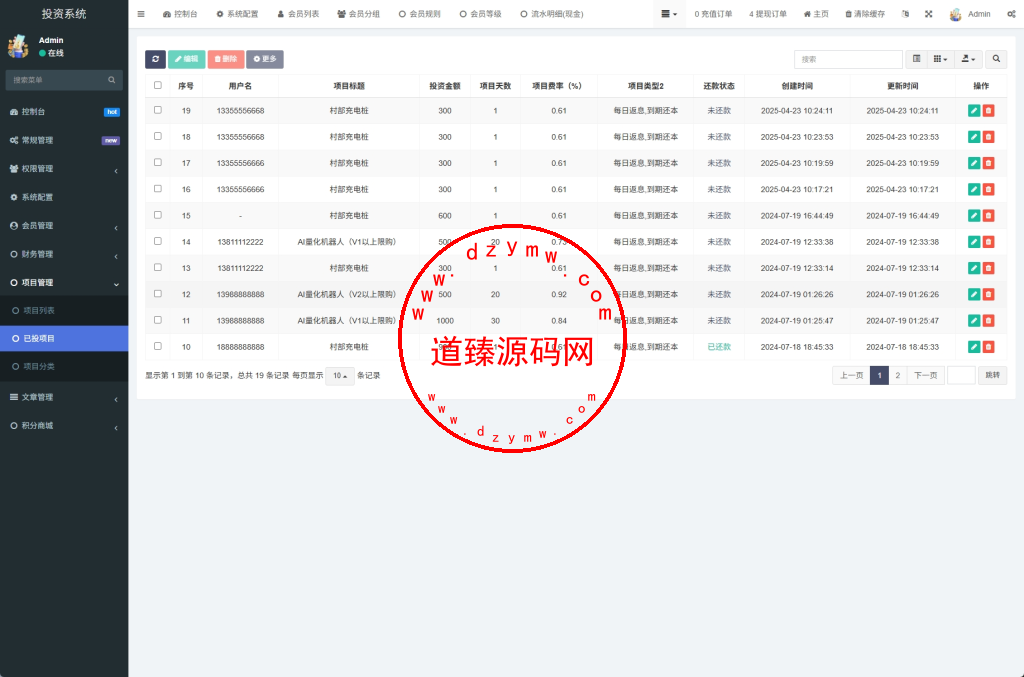Check the checkbox for row 17
1024x677 pixels.
157,163
